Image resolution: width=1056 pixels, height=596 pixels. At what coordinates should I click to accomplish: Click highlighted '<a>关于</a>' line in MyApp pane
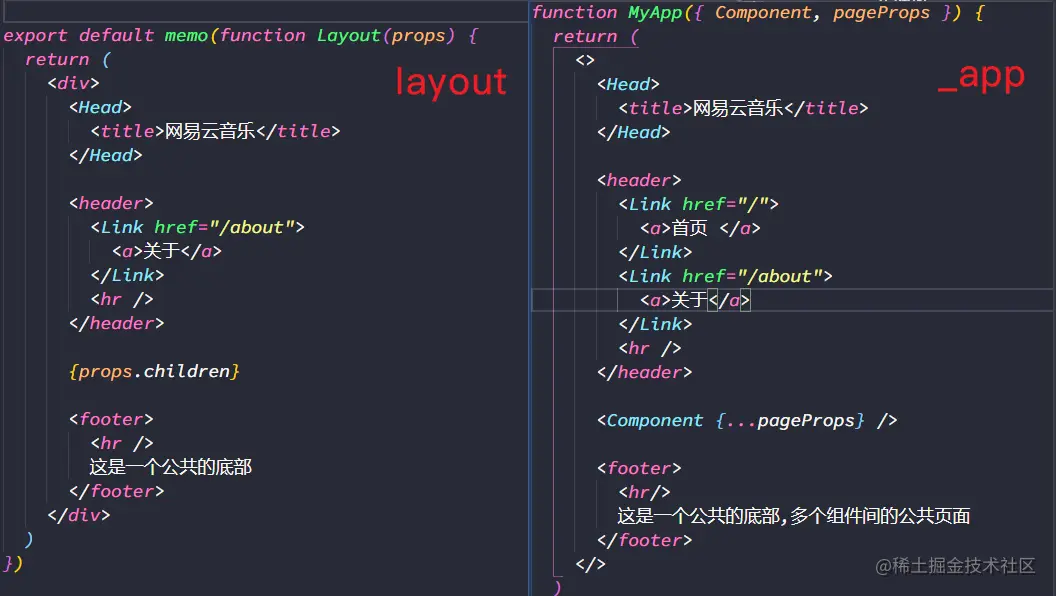695,300
